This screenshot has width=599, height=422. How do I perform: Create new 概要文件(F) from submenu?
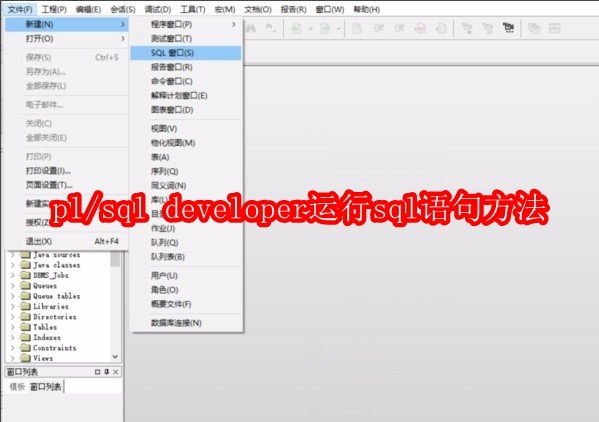tap(186, 304)
